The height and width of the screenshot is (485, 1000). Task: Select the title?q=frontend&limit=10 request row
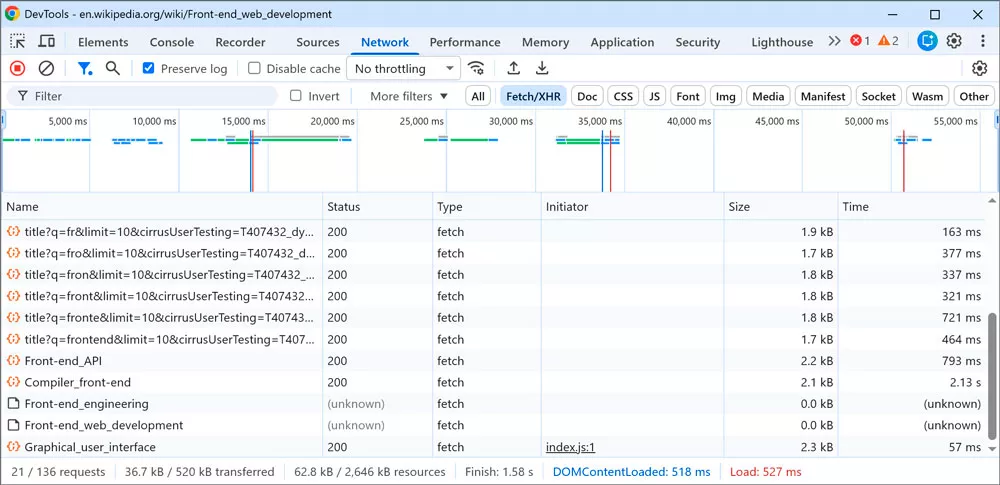[492, 339]
